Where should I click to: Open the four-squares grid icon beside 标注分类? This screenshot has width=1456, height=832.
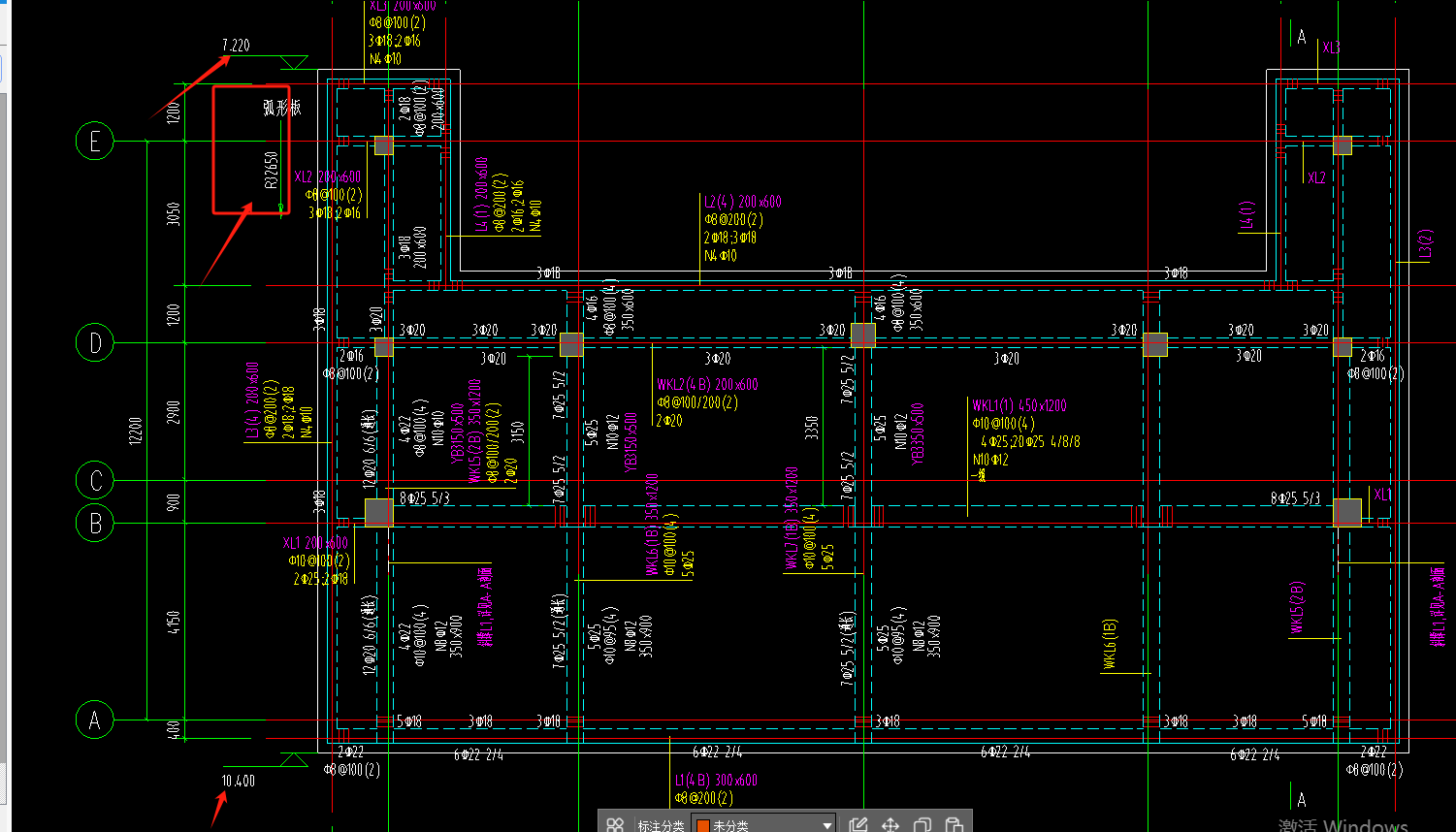tap(615, 825)
